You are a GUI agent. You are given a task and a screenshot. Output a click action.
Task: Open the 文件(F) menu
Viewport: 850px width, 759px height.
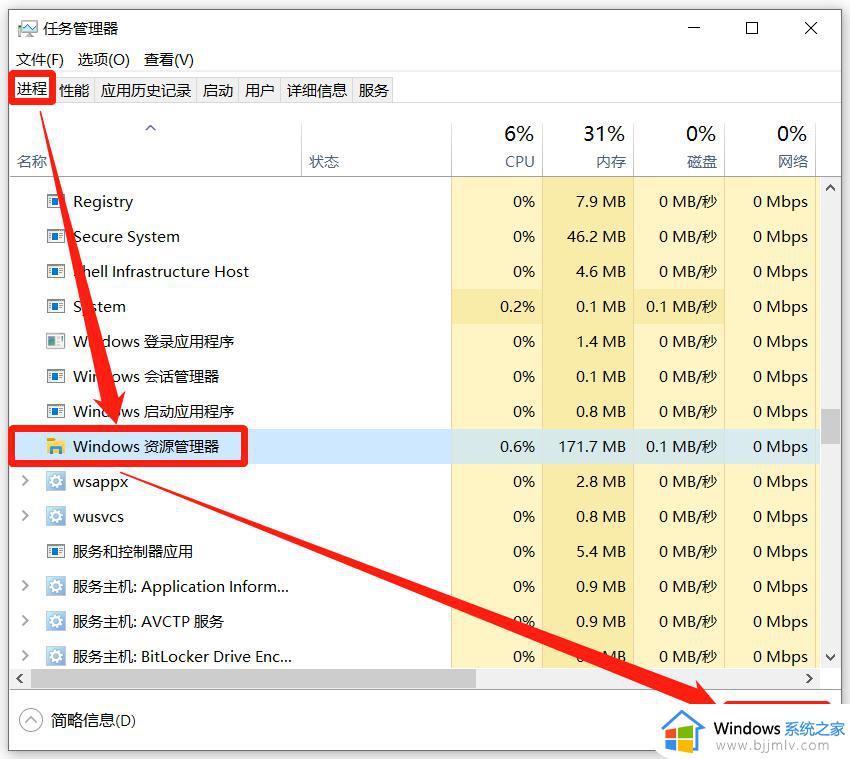tap(40, 60)
